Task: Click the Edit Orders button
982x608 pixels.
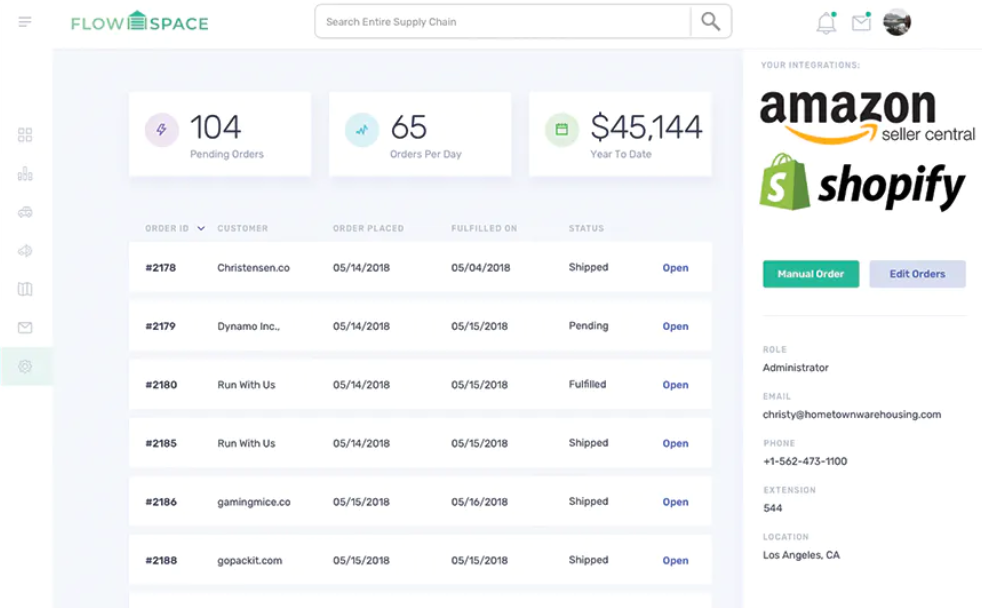Action: 917,274
